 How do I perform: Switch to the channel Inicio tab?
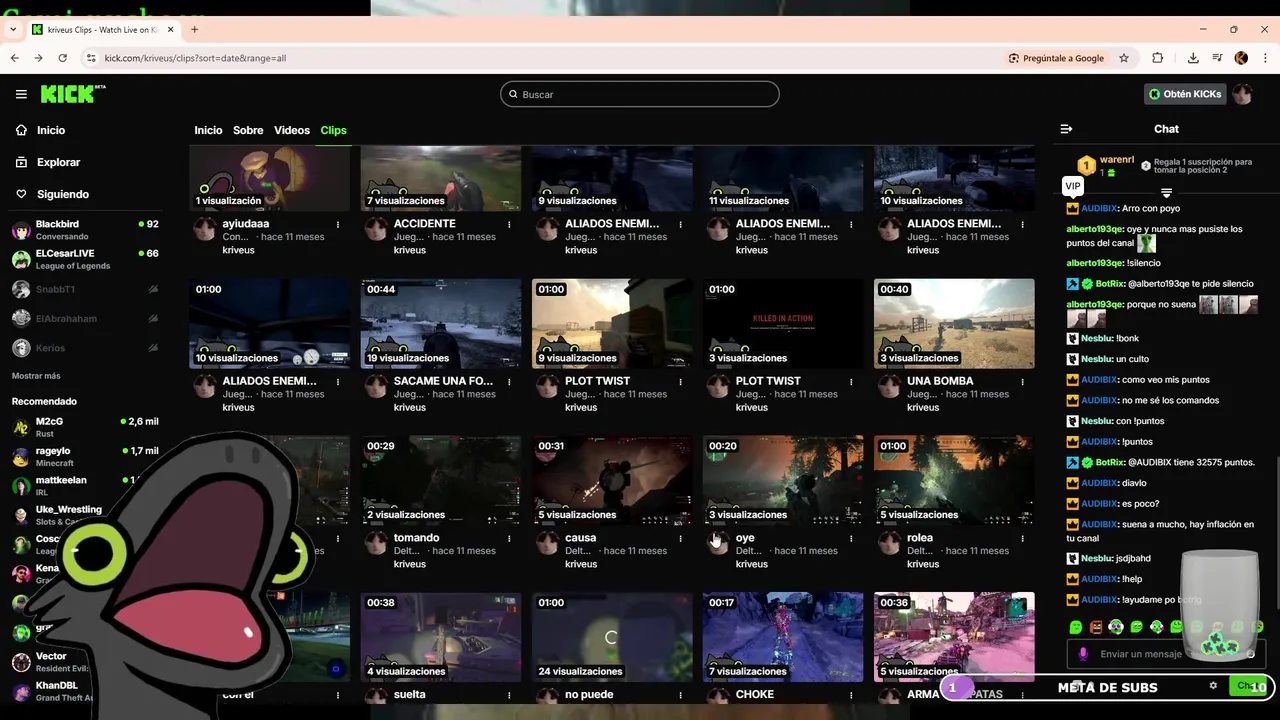click(208, 130)
